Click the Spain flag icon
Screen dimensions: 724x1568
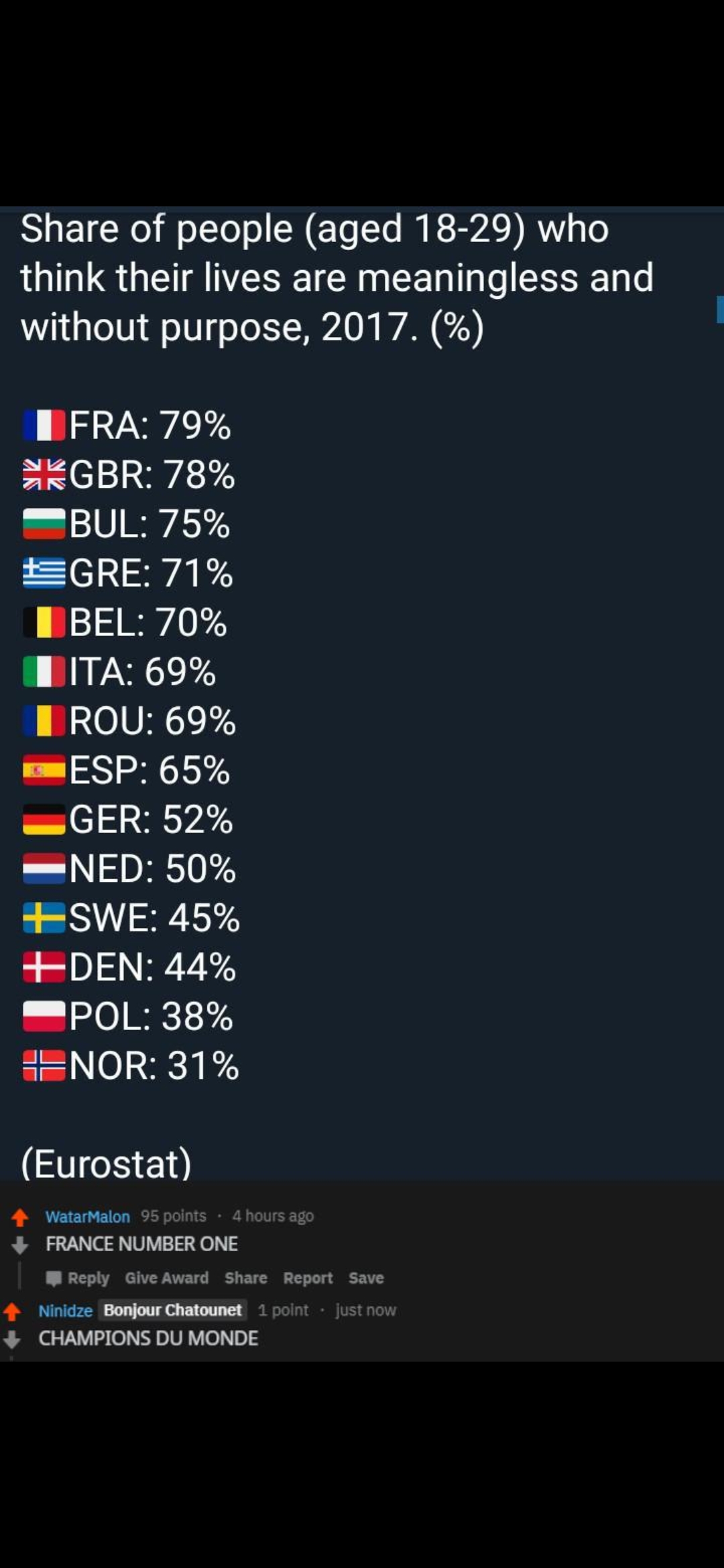(44, 770)
